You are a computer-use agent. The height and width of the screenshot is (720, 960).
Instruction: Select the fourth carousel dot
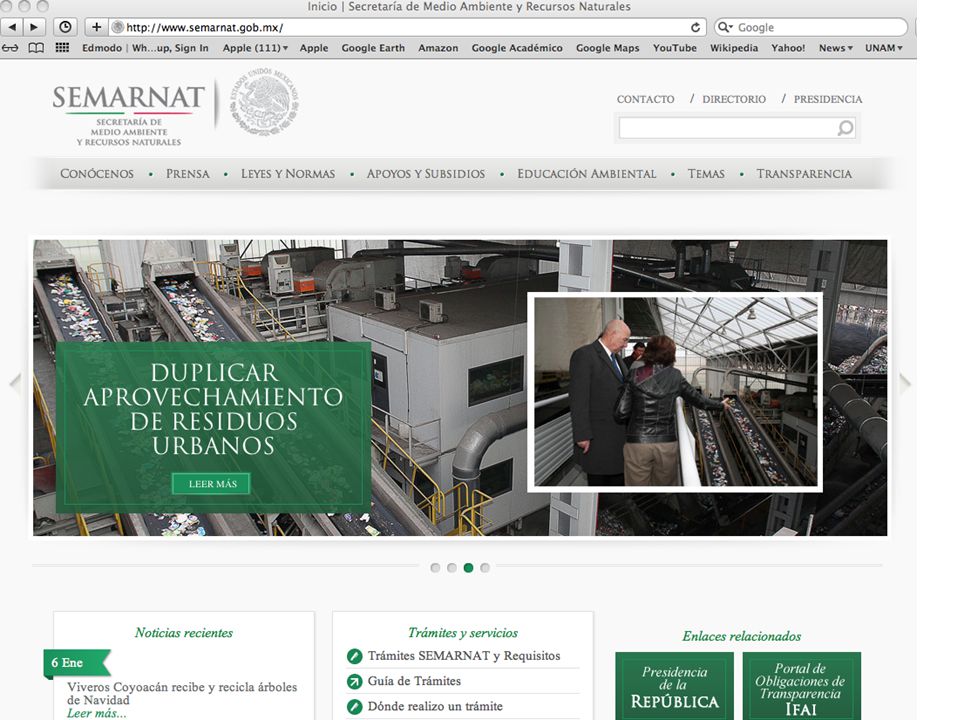[x=485, y=568]
